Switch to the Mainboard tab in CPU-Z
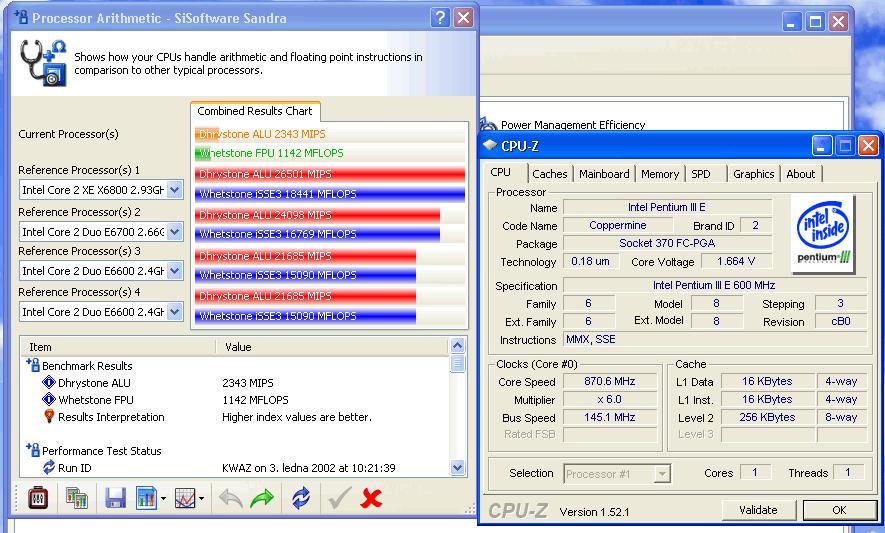The width and height of the screenshot is (885, 533). tap(603, 174)
